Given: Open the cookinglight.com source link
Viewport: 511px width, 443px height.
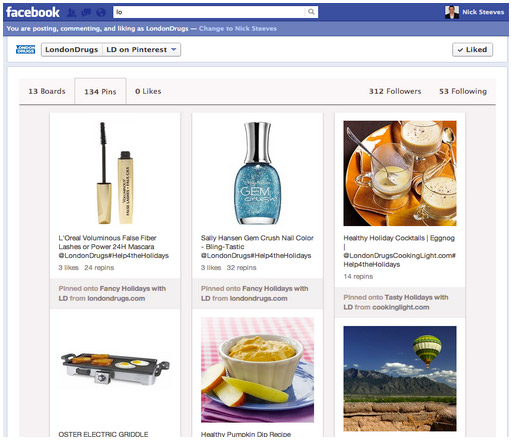Looking at the screenshot, I should point(400,307).
